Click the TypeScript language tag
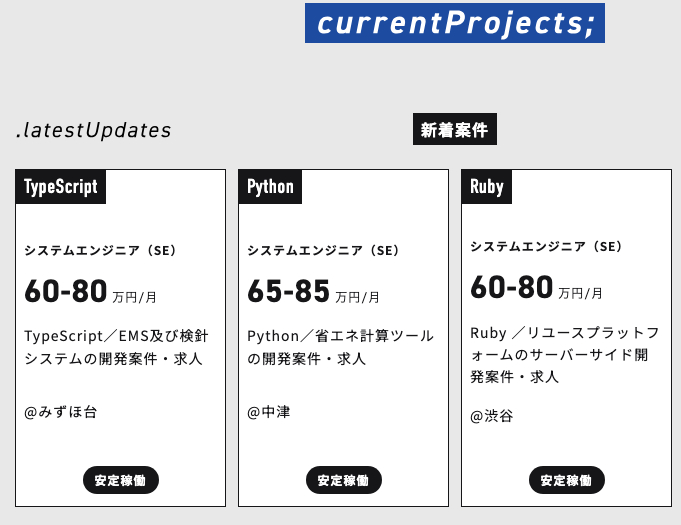This screenshot has width=681, height=525. 61,187
